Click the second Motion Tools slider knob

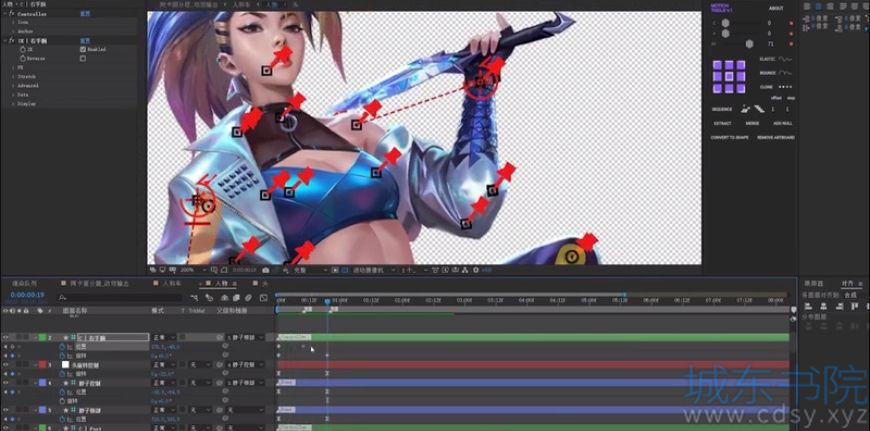click(x=726, y=33)
